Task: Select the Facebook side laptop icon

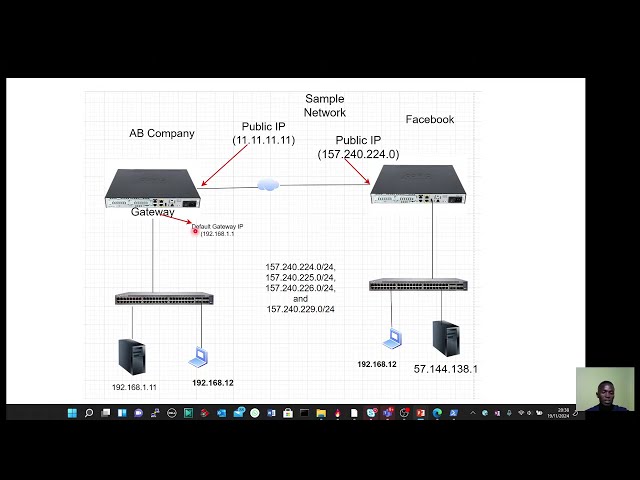Action: (x=392, y=338)
